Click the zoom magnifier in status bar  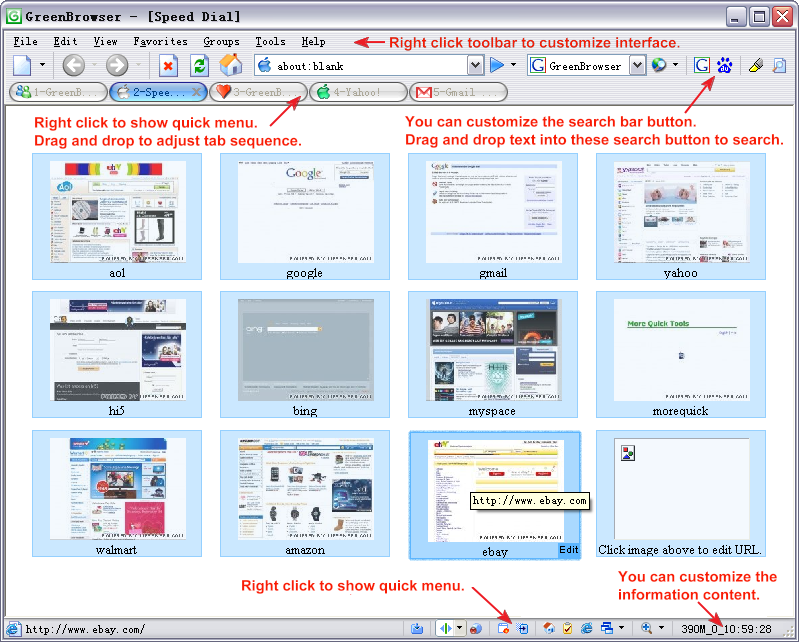coord(647,629)
